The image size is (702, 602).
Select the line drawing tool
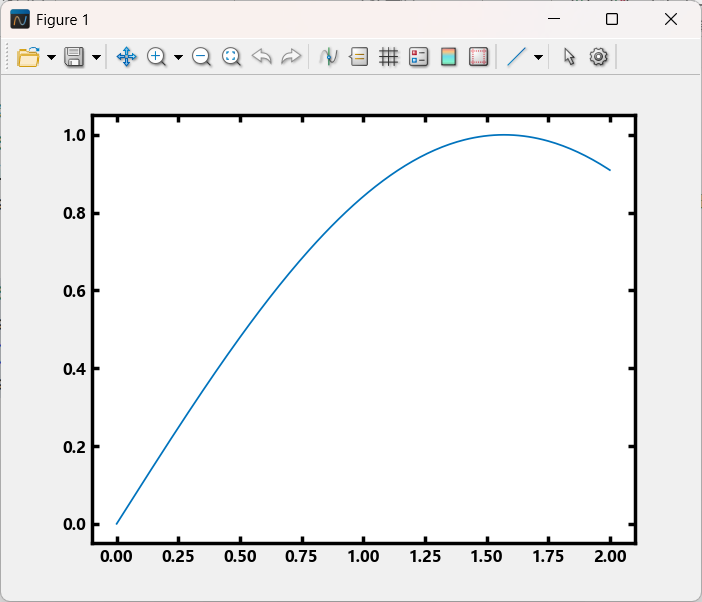pos(516,57)
